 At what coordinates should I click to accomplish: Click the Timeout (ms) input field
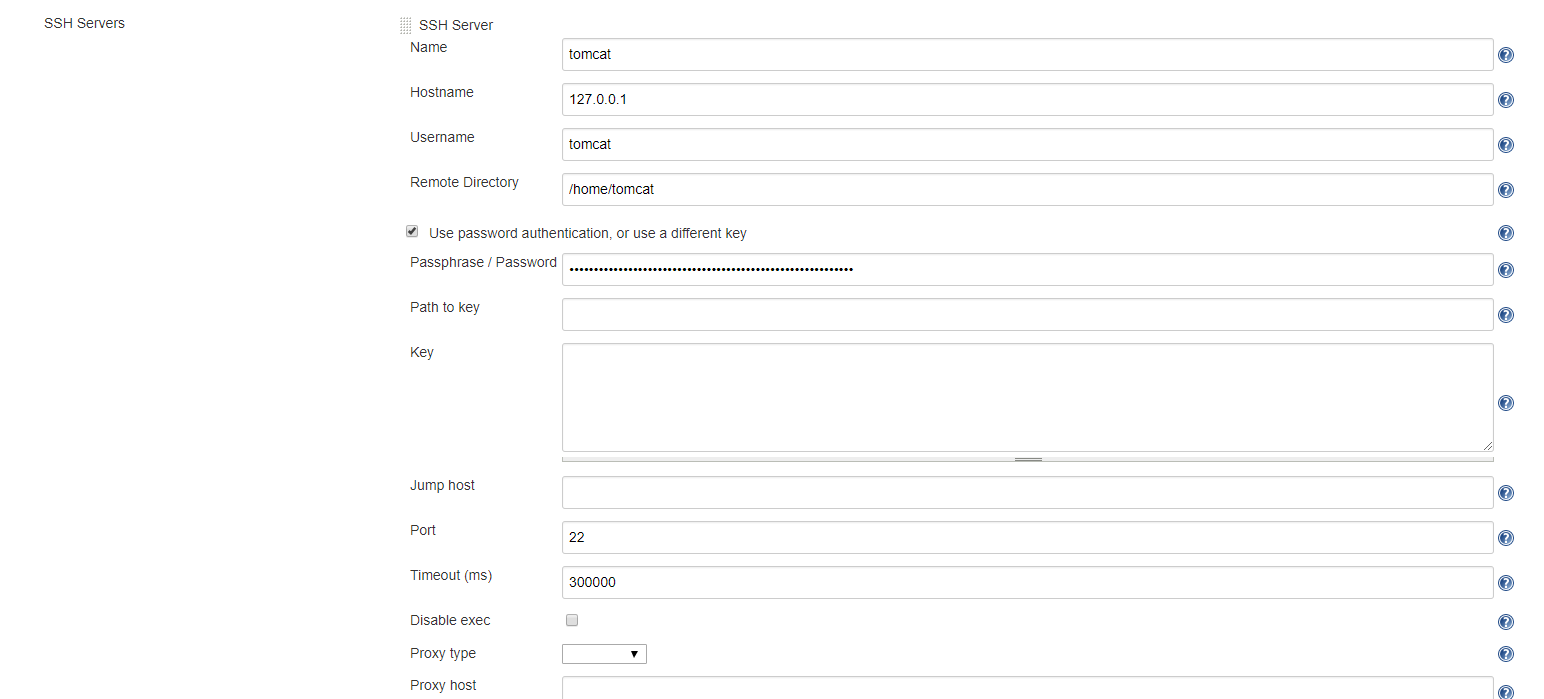pyautogui.click(x=1027, y=583)
